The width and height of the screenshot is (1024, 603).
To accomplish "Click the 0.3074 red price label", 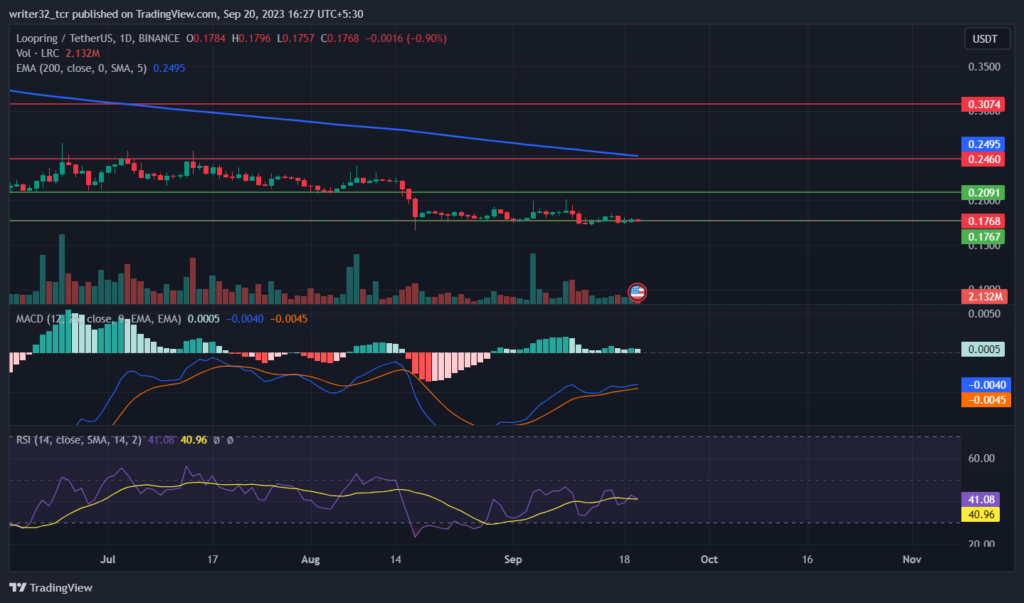I will 984,105.
